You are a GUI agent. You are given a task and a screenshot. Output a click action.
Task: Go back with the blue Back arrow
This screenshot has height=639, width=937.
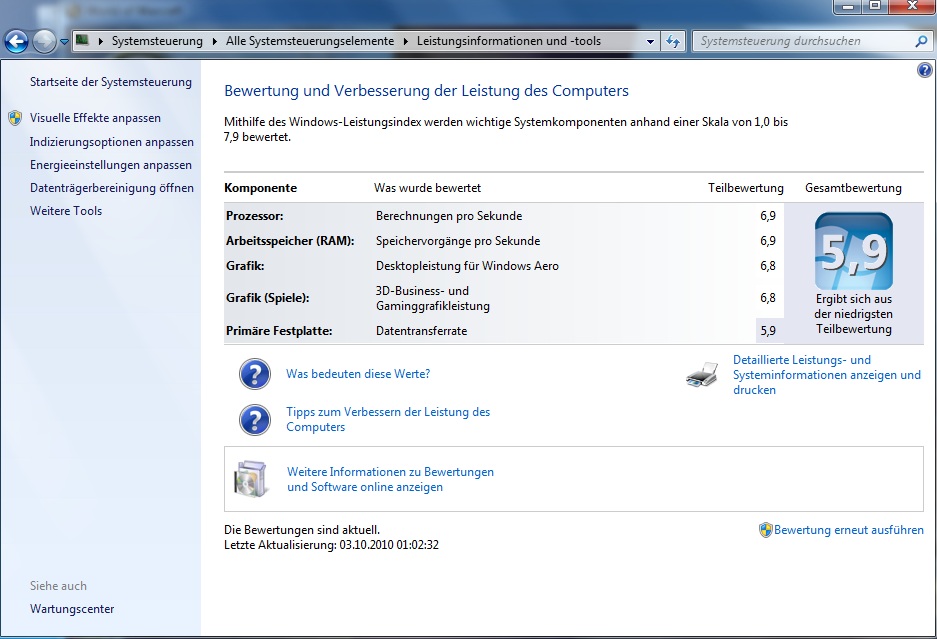coord(16,41)
